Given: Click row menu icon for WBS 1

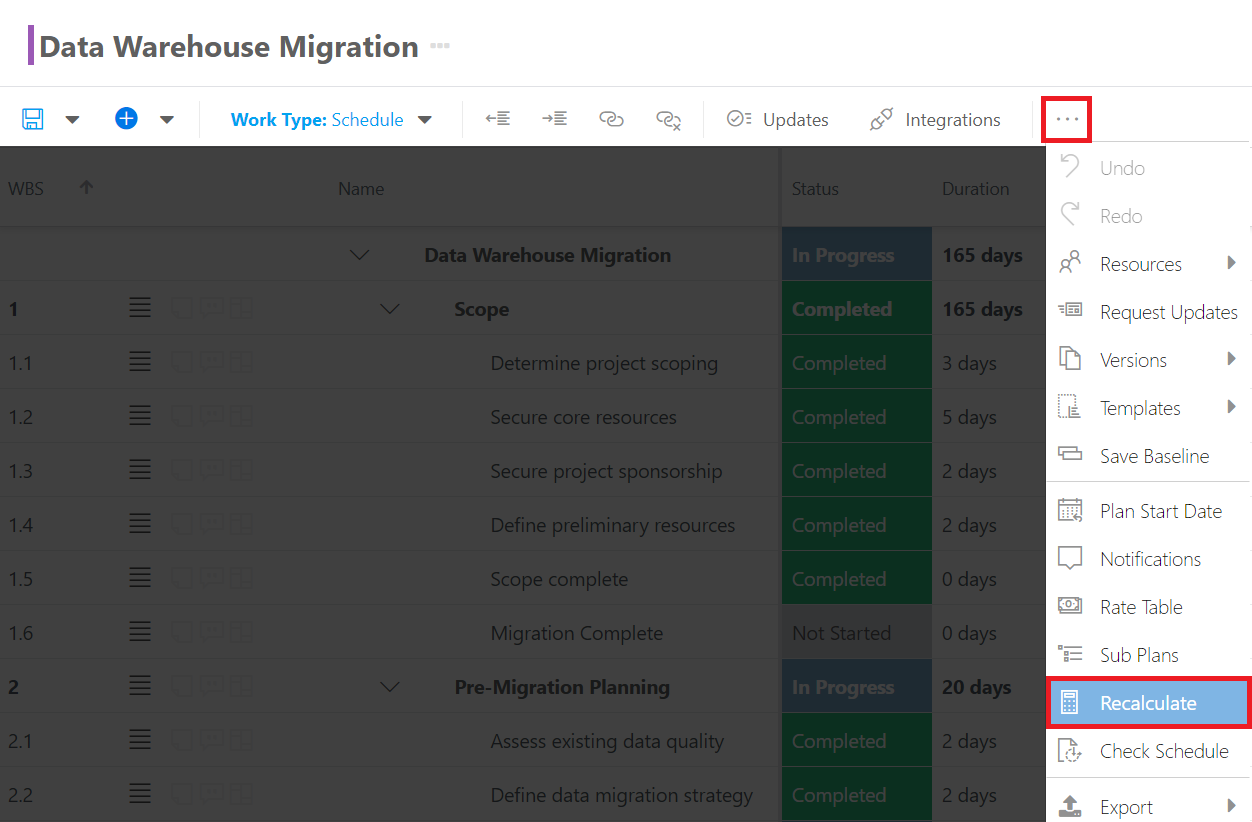Looking at the screenshot, I should pos(140,308).
